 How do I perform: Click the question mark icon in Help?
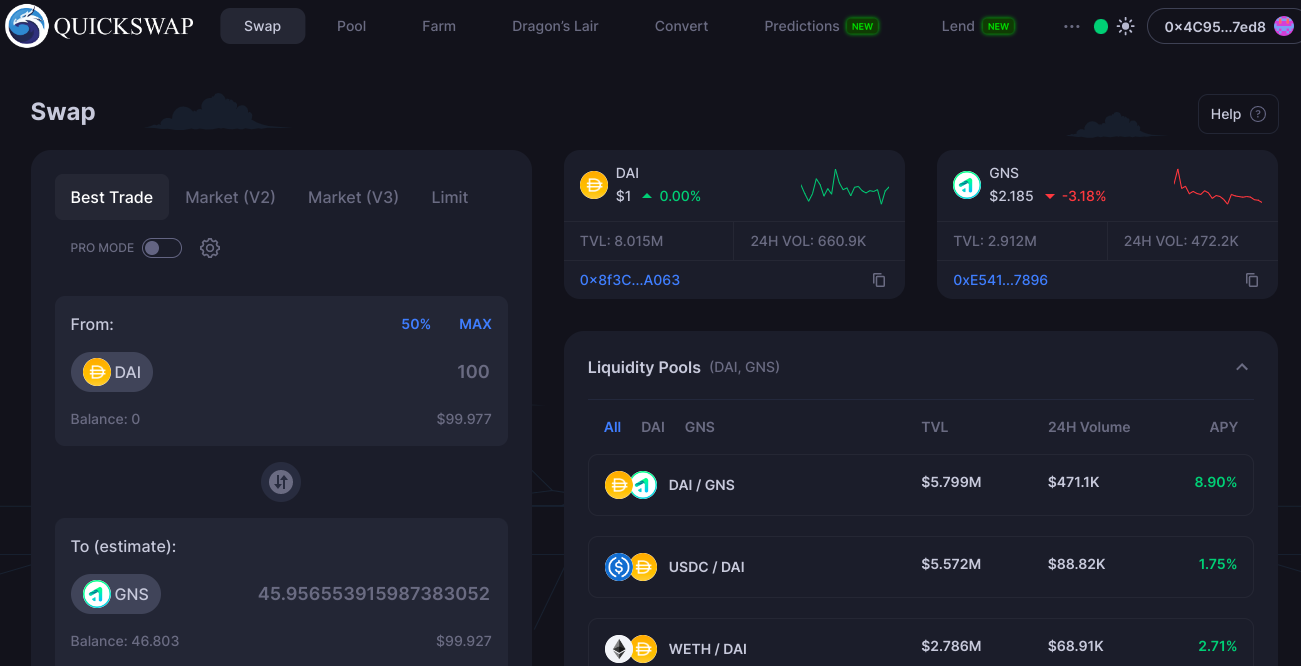tap(1258, 114)
